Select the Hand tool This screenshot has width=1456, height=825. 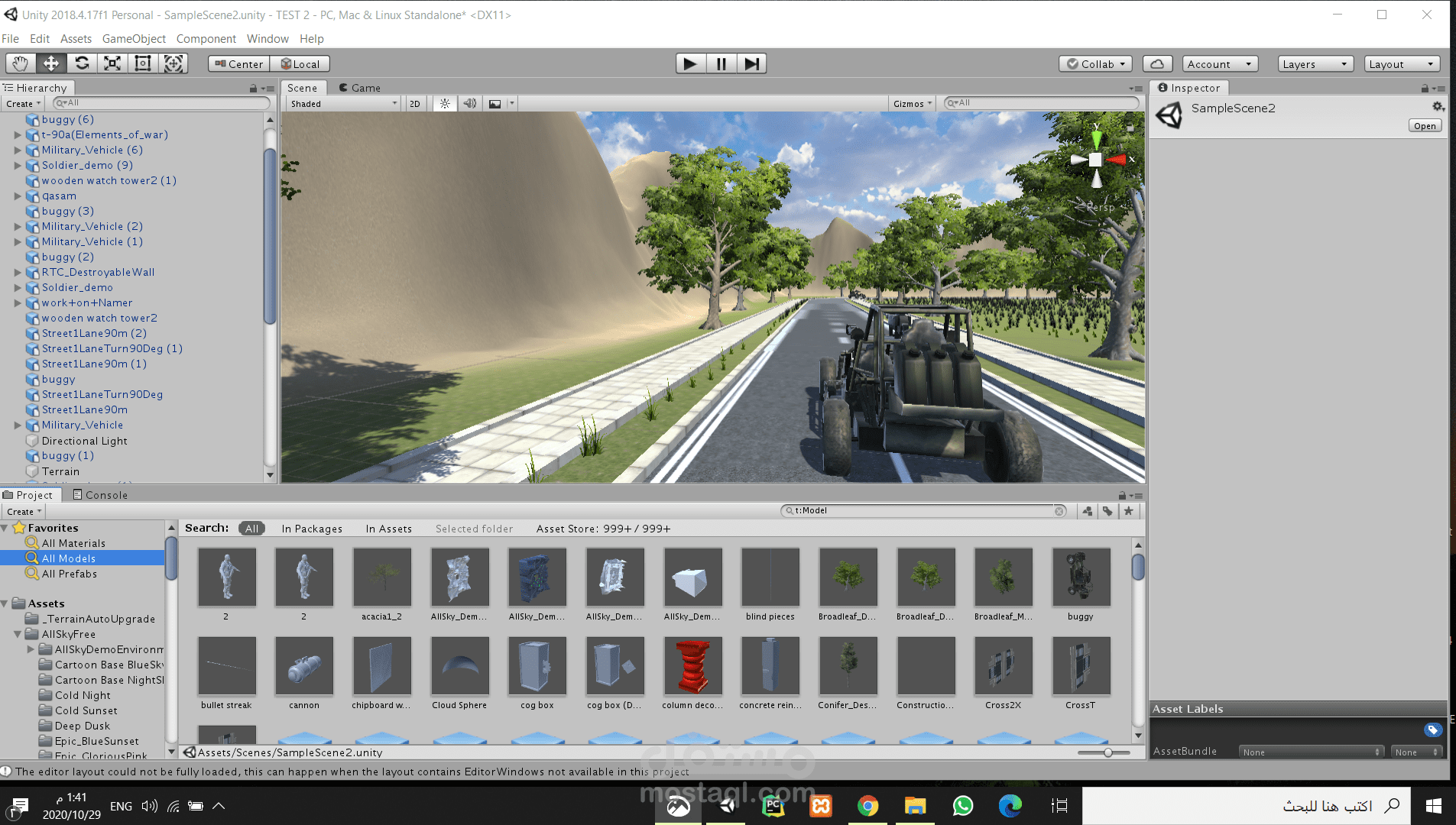point(21,63)
